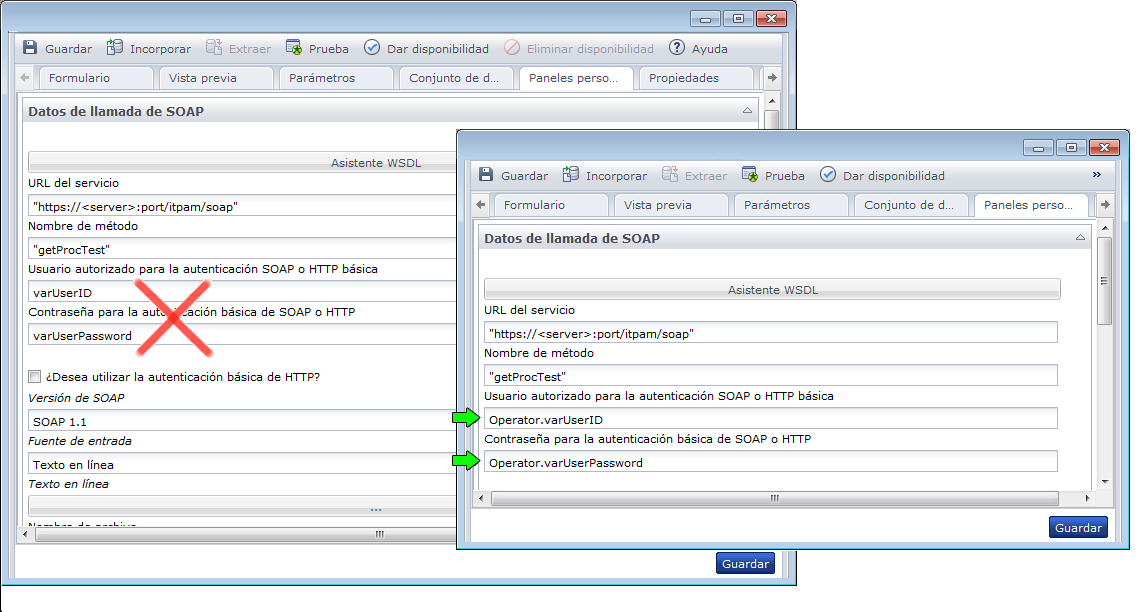The height and width of the screenshot is (612, 1140).
Task: Click Nombre de método field in back window
Action: click(x=242, y=249)
